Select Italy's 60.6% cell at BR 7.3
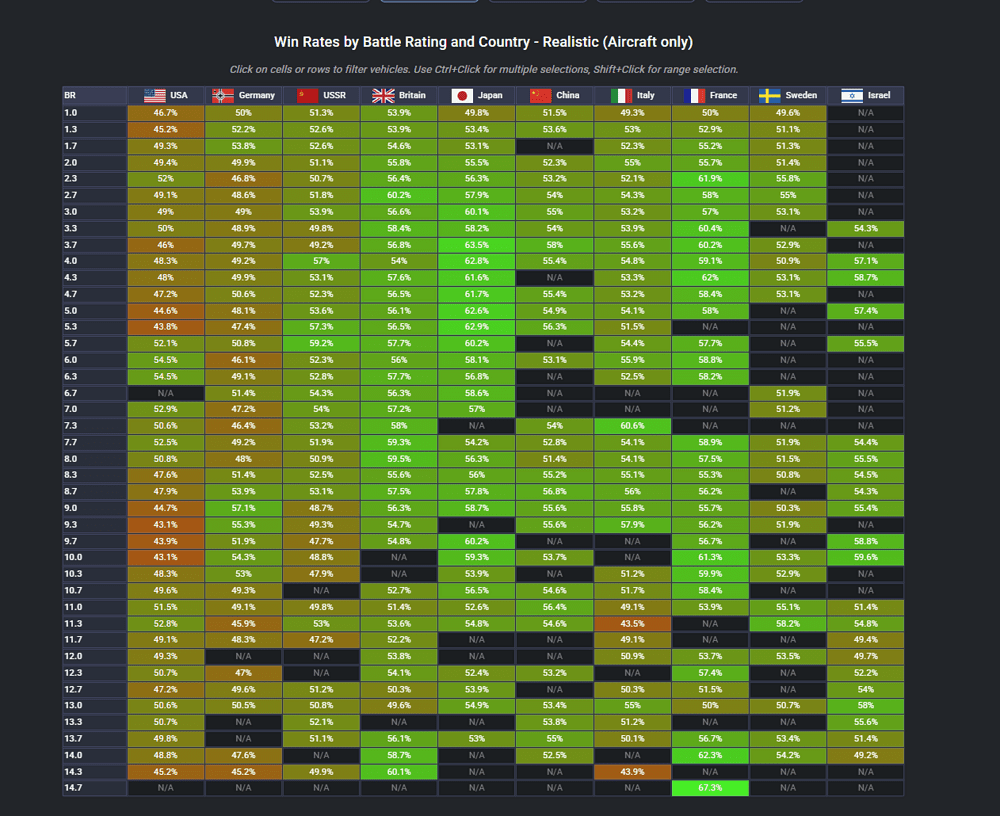Screen dimensions: 1000x816 (632, 426)
